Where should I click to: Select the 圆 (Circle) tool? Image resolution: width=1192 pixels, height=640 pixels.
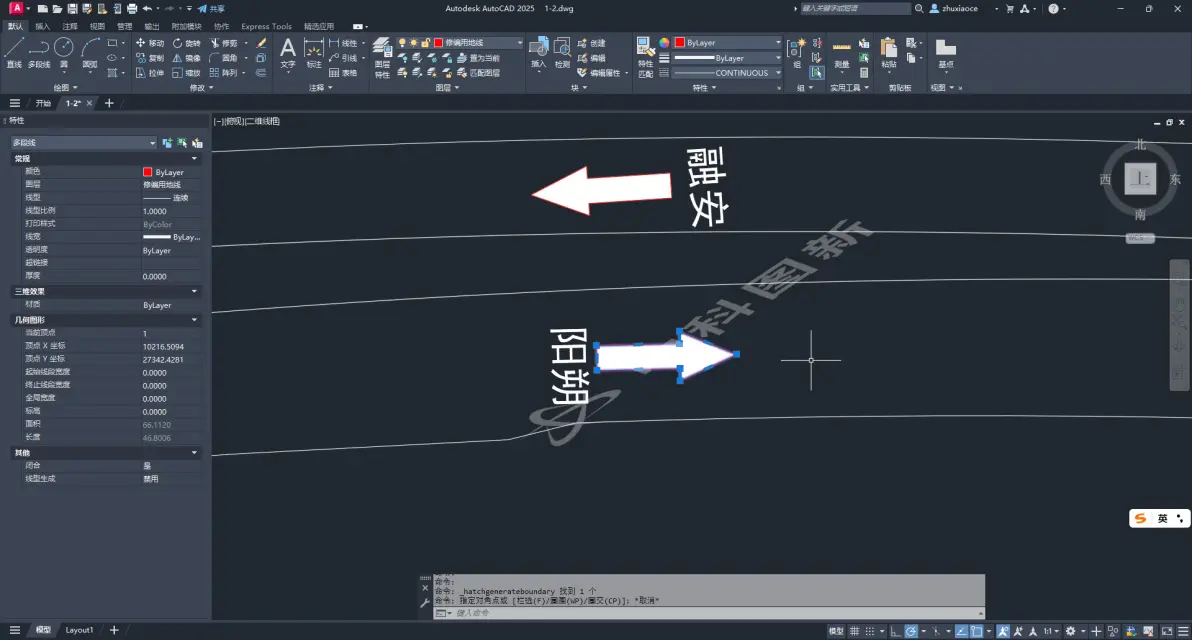[x=64, y=53]
